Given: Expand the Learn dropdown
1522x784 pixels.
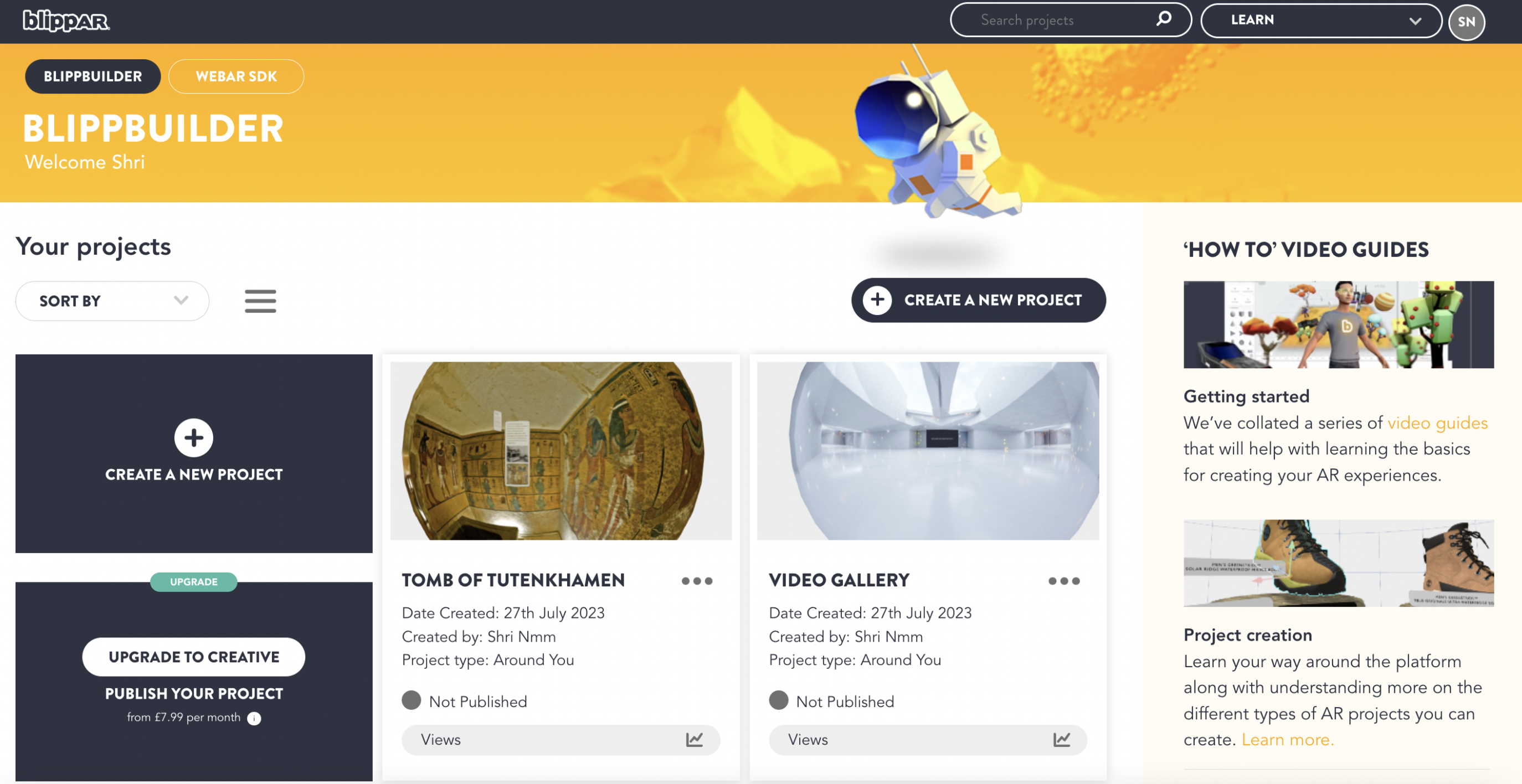Looking at the screenshot, I should (x=1321, y=20).
